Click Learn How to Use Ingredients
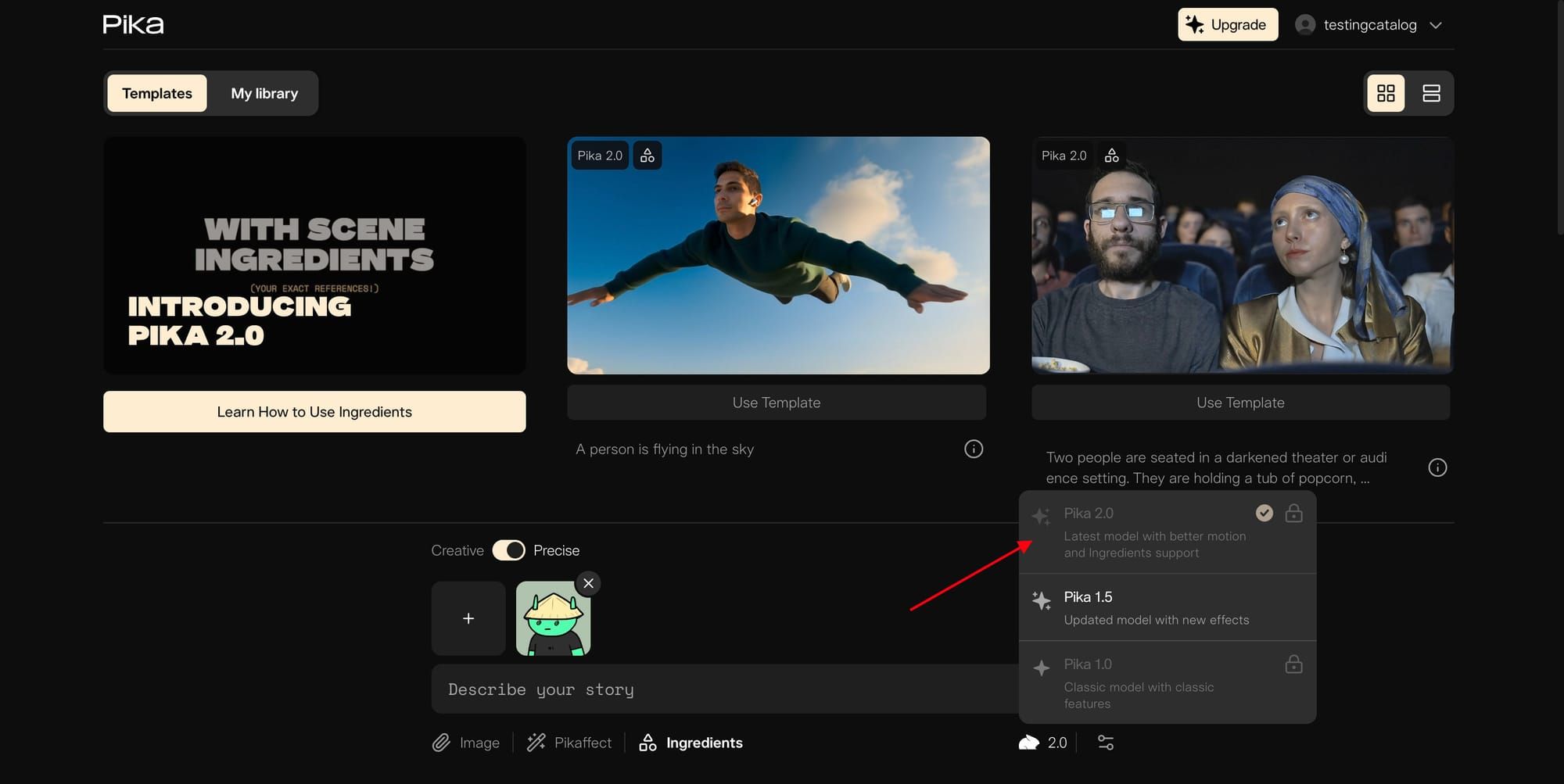This screenshot has height=784, width=1564. (x=314, y=412)
